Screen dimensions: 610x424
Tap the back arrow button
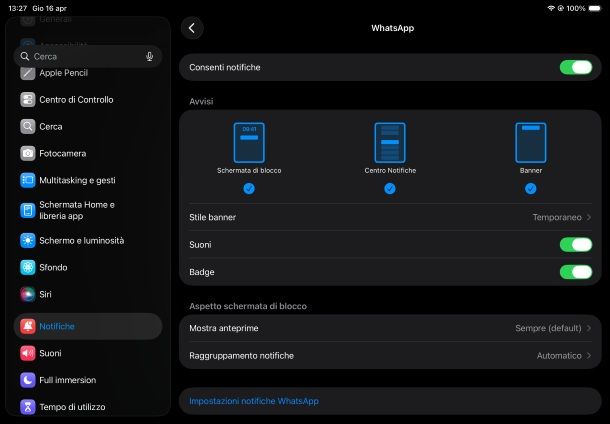tap(192, 28)
